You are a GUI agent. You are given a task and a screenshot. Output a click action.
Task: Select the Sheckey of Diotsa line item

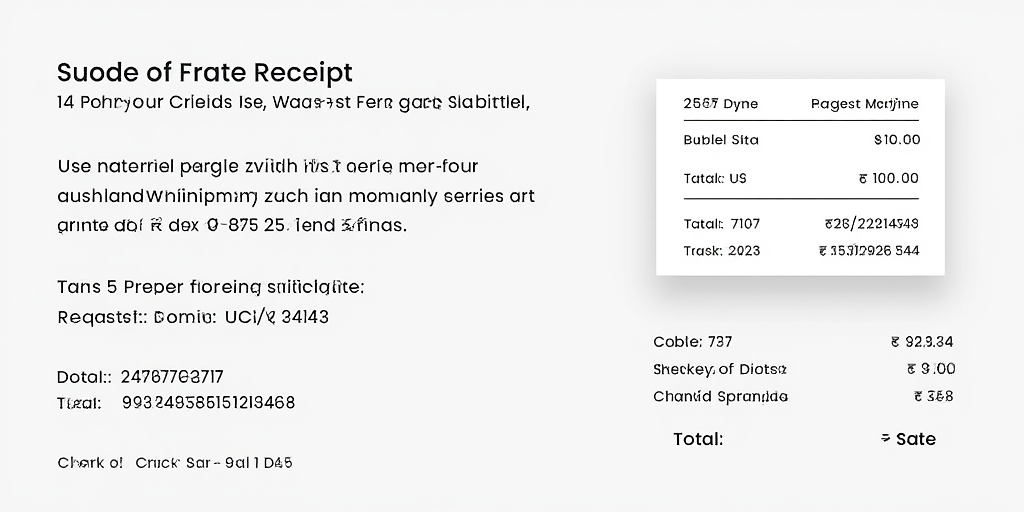[720, 370]
